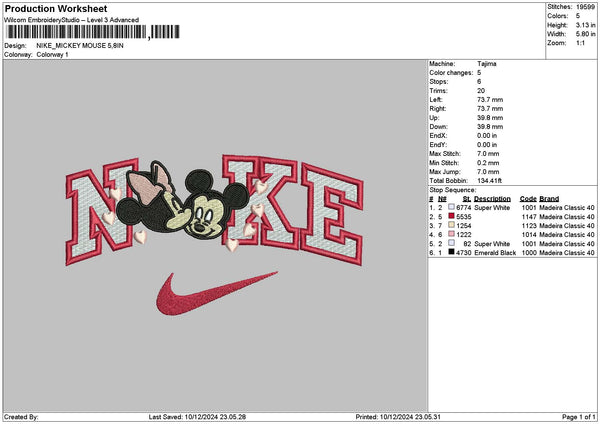This screenshot has height=424, width=600.
Task: Click the Page 1 of 1 label
Action: tap(579, 417)
